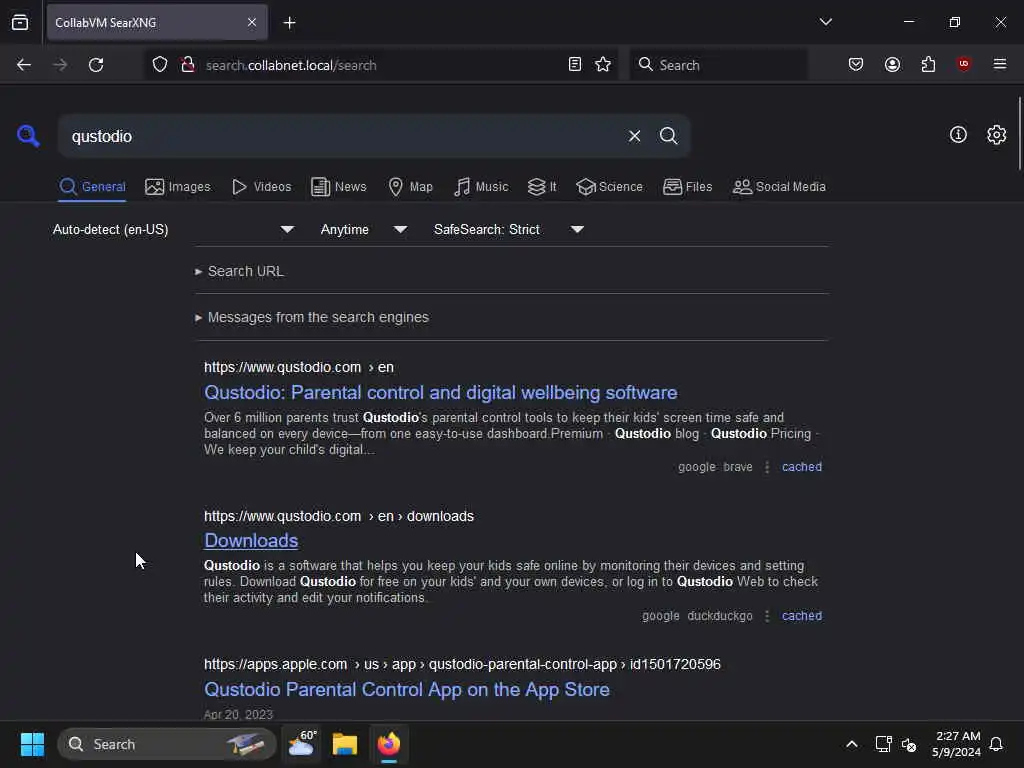The width and height of the screenshot is (1024, 768).
Task: Open the clock showing 2:27 AM
Action: (x=957, y=744)
